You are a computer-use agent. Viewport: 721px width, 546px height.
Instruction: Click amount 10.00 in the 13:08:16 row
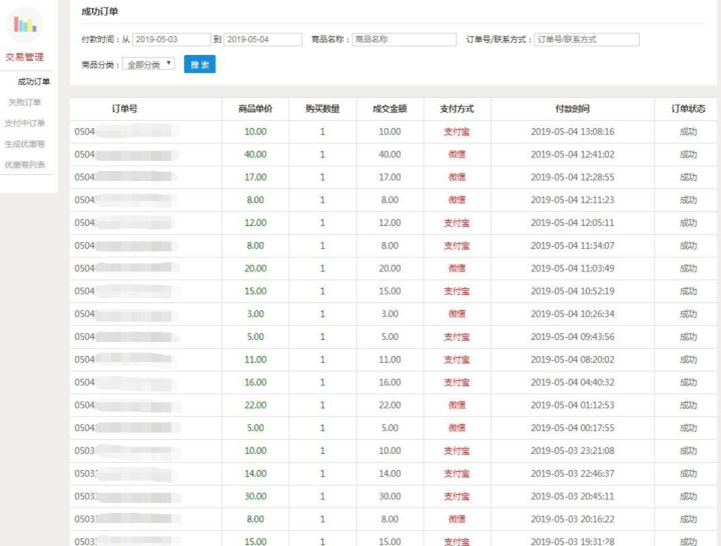tap(389, 132)
